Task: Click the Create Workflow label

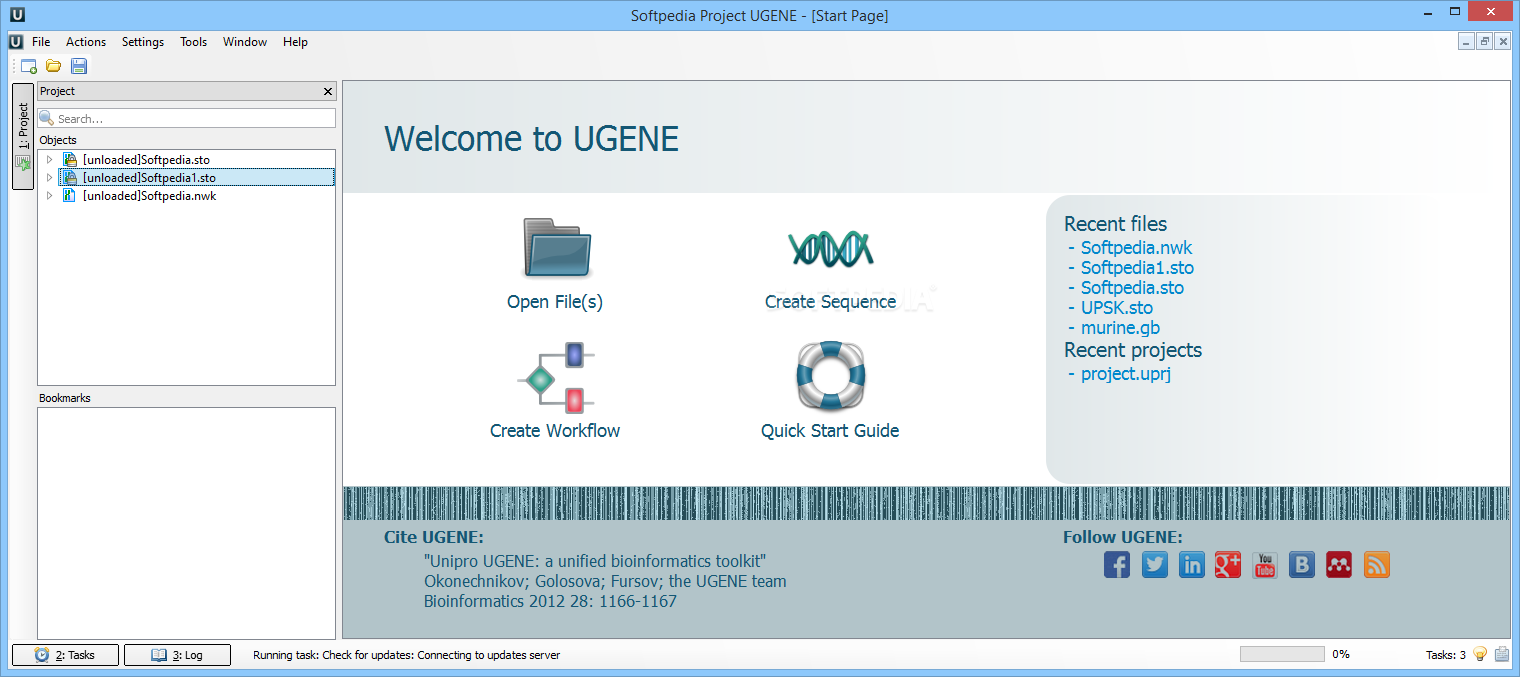Action: click(x=555, y=431)
